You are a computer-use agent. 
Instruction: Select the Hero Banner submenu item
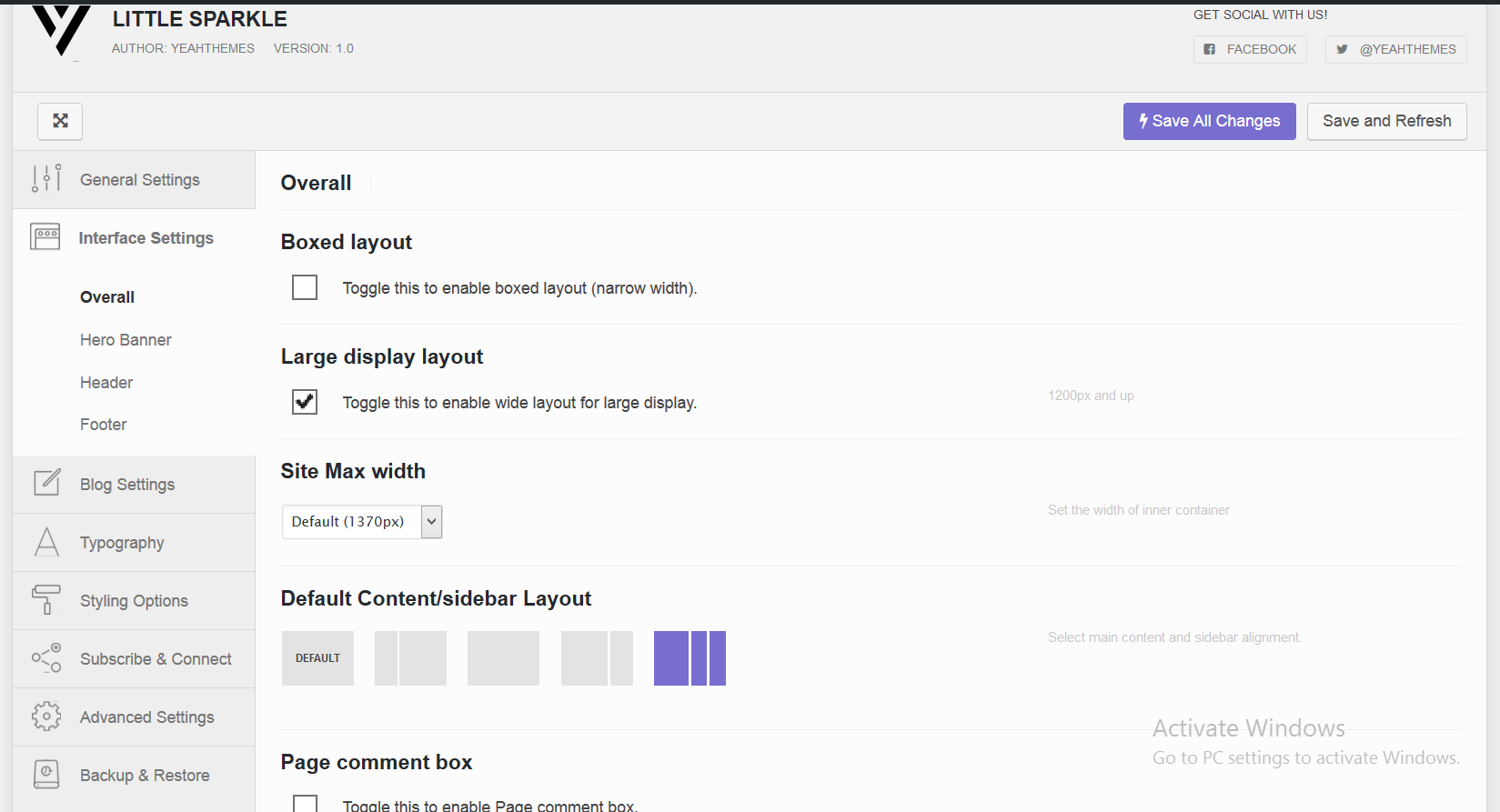tap(126, 340)
